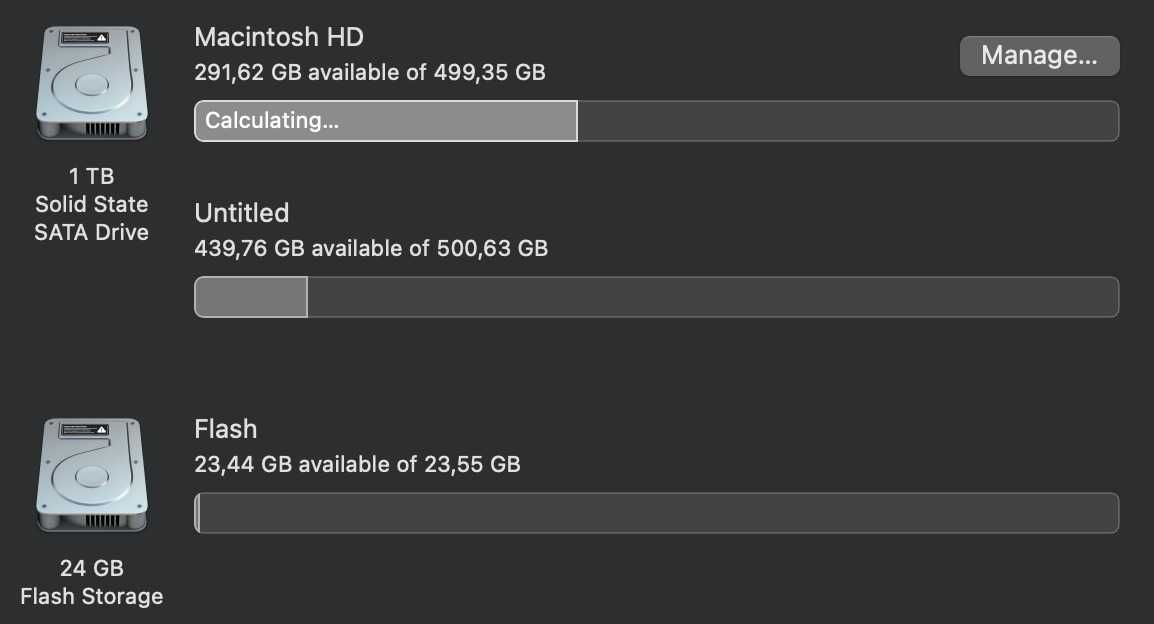Image resolution: width=1154 pixels, height=624 pixels.
Task: Click the Macintosh HD volume name
Action: tap(279, 37)
